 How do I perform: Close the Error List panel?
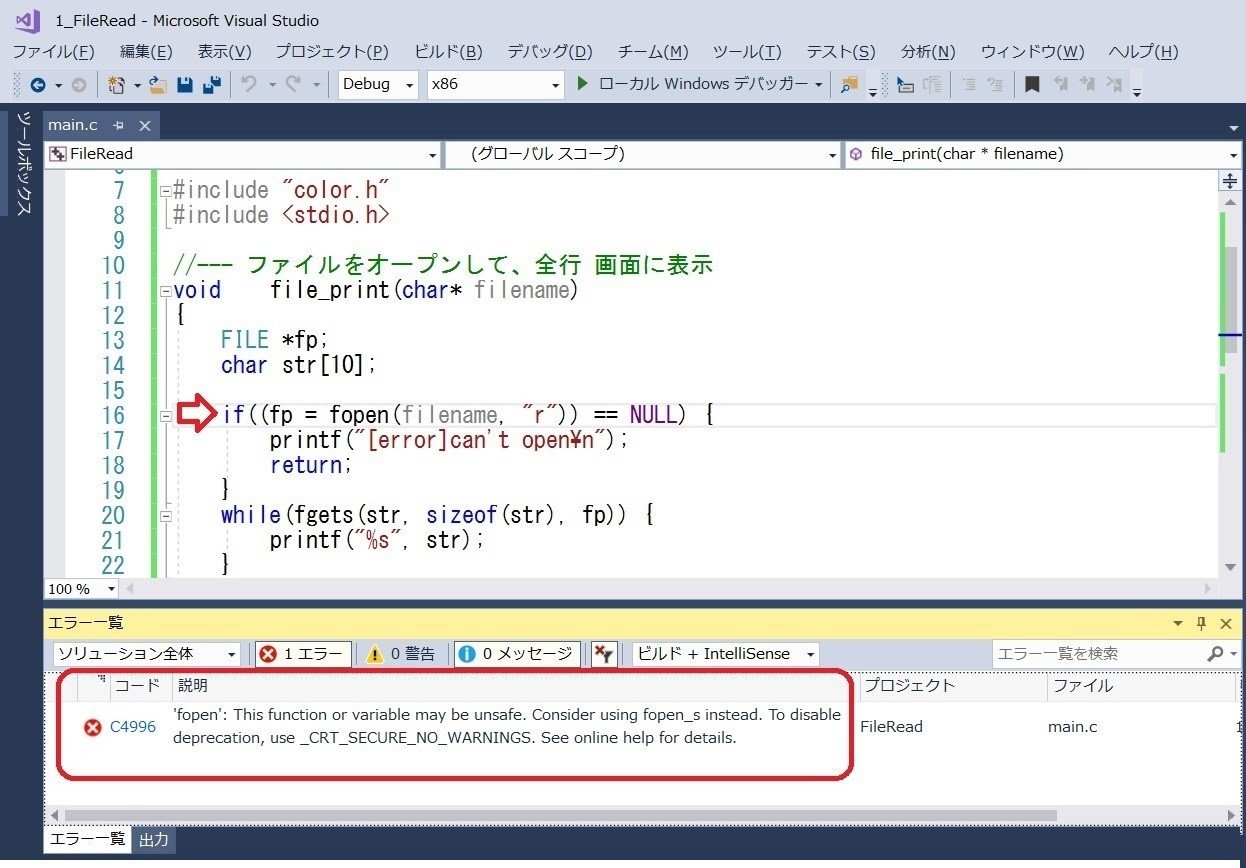[x=1226, y=623]
